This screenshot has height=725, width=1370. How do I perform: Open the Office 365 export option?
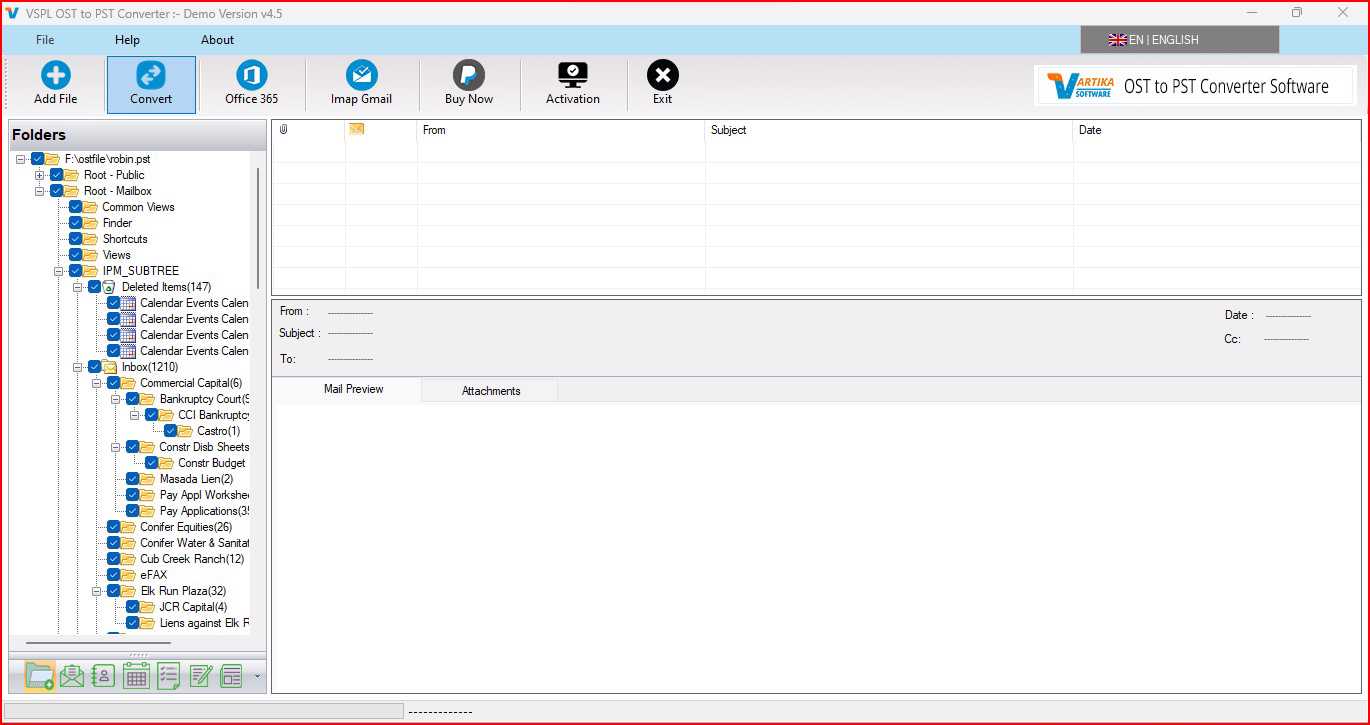coord(252,76)
